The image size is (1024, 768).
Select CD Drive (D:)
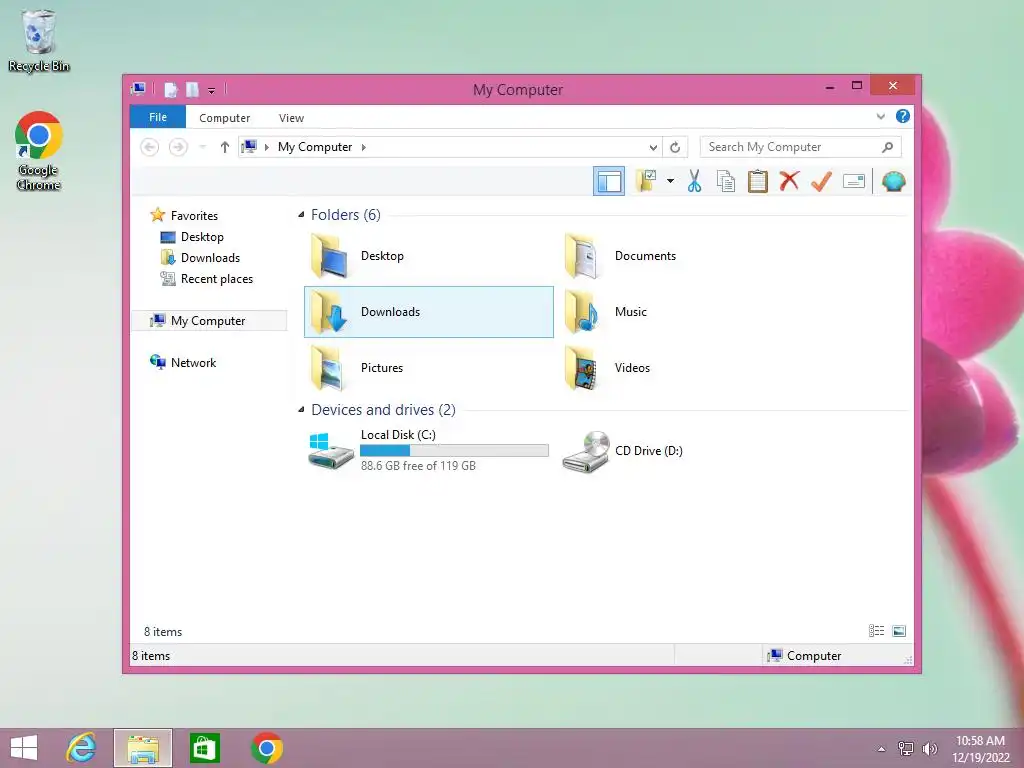(x=682, y=451)
